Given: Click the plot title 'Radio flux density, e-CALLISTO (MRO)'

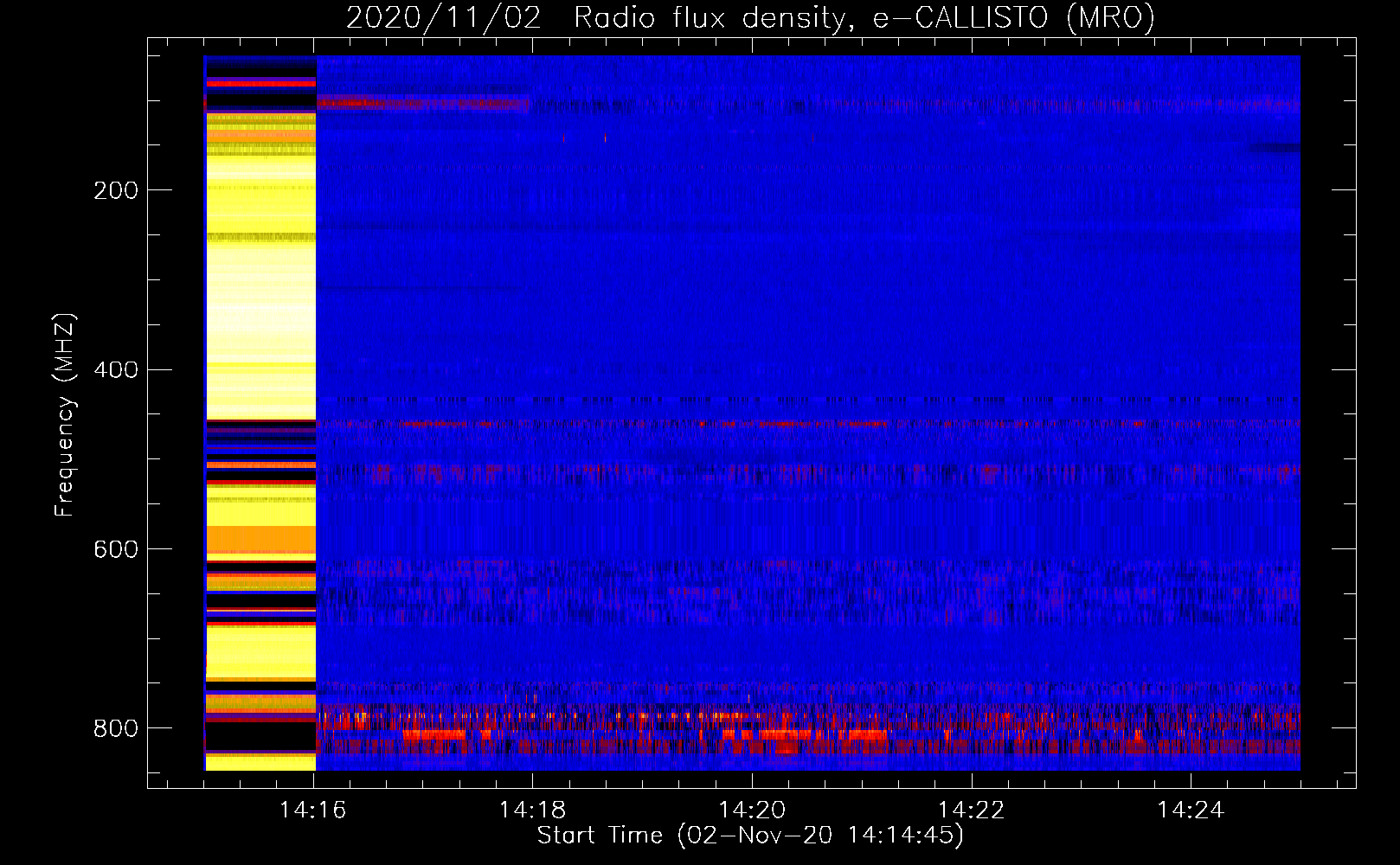Looking at the screenshot, I should [864, 17].
